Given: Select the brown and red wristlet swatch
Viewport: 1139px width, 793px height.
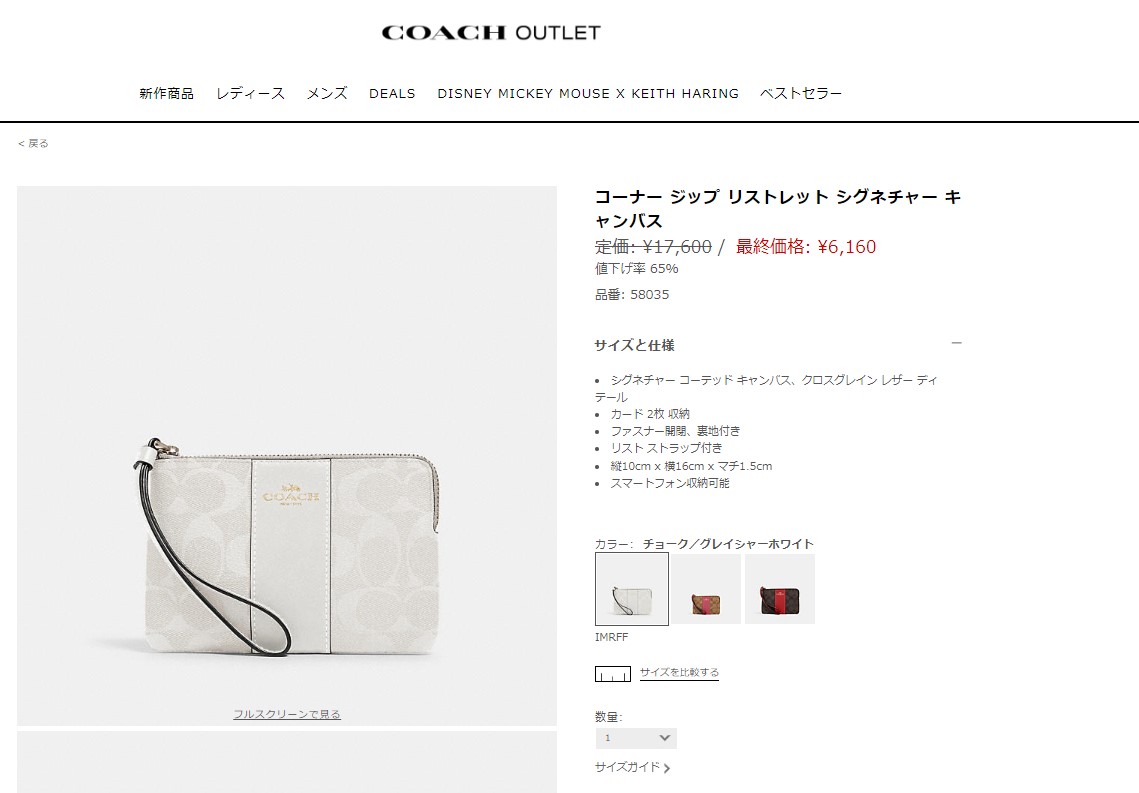Looking at the screenshot, I should tap(779, 589).
